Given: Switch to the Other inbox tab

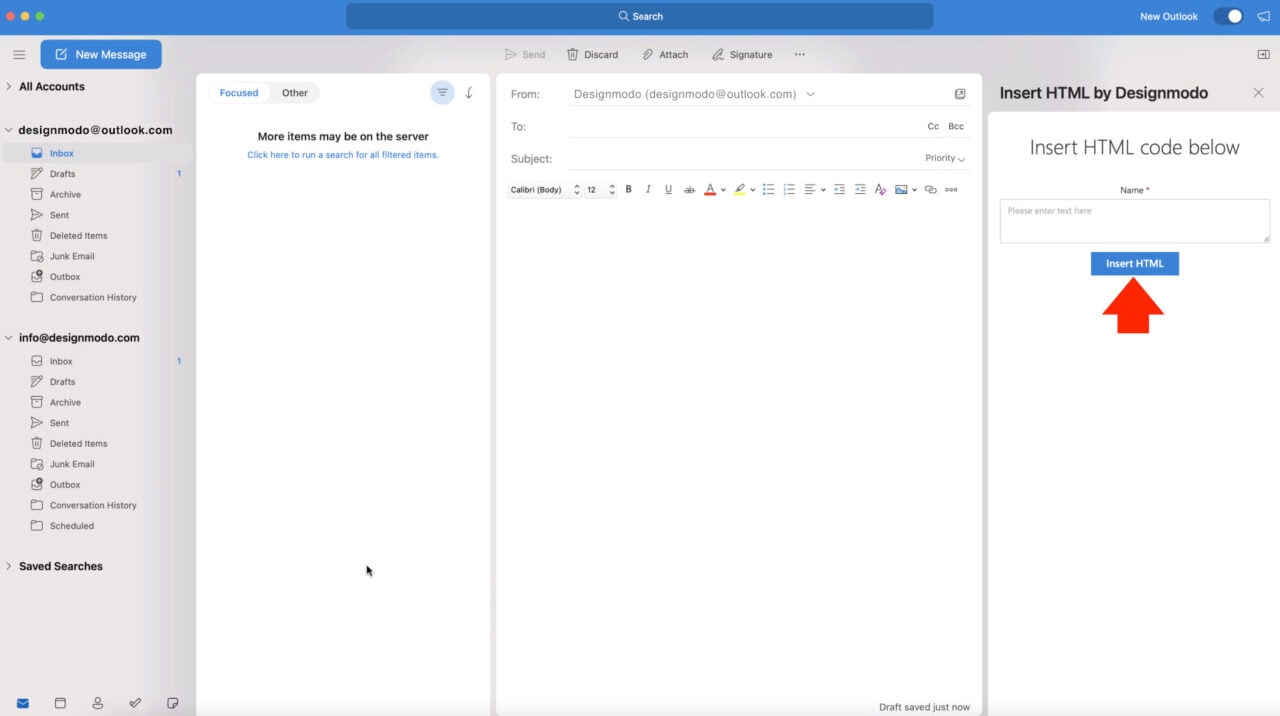Looking at the screenshot, I should 294,92.
